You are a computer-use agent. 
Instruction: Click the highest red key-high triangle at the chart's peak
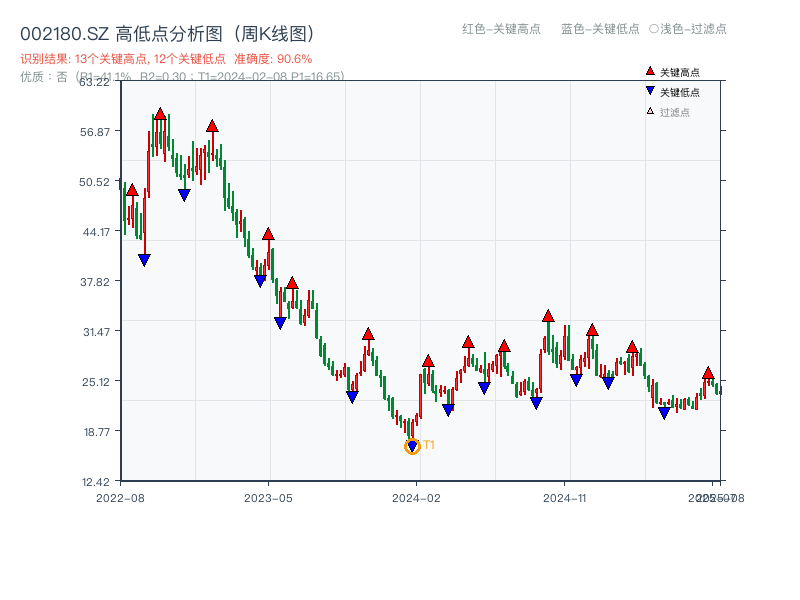tap(160, 114)
